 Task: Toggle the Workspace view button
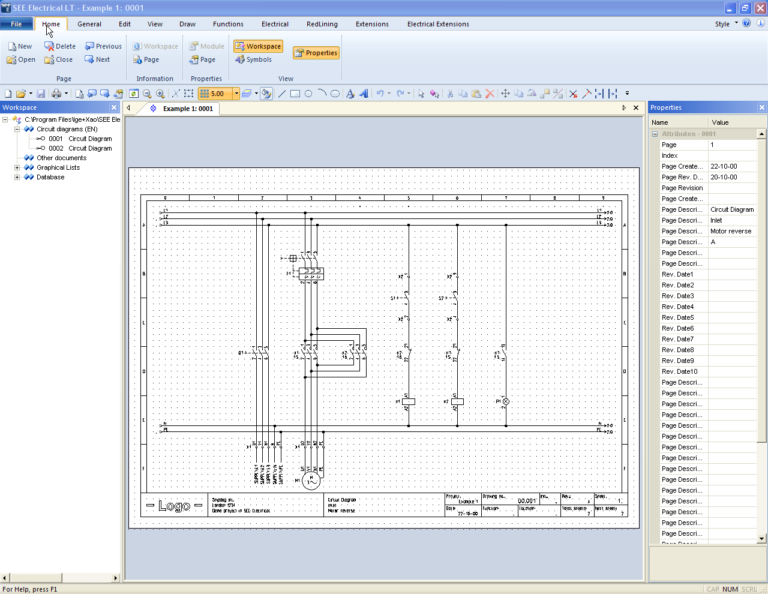[x=258, y=46]
